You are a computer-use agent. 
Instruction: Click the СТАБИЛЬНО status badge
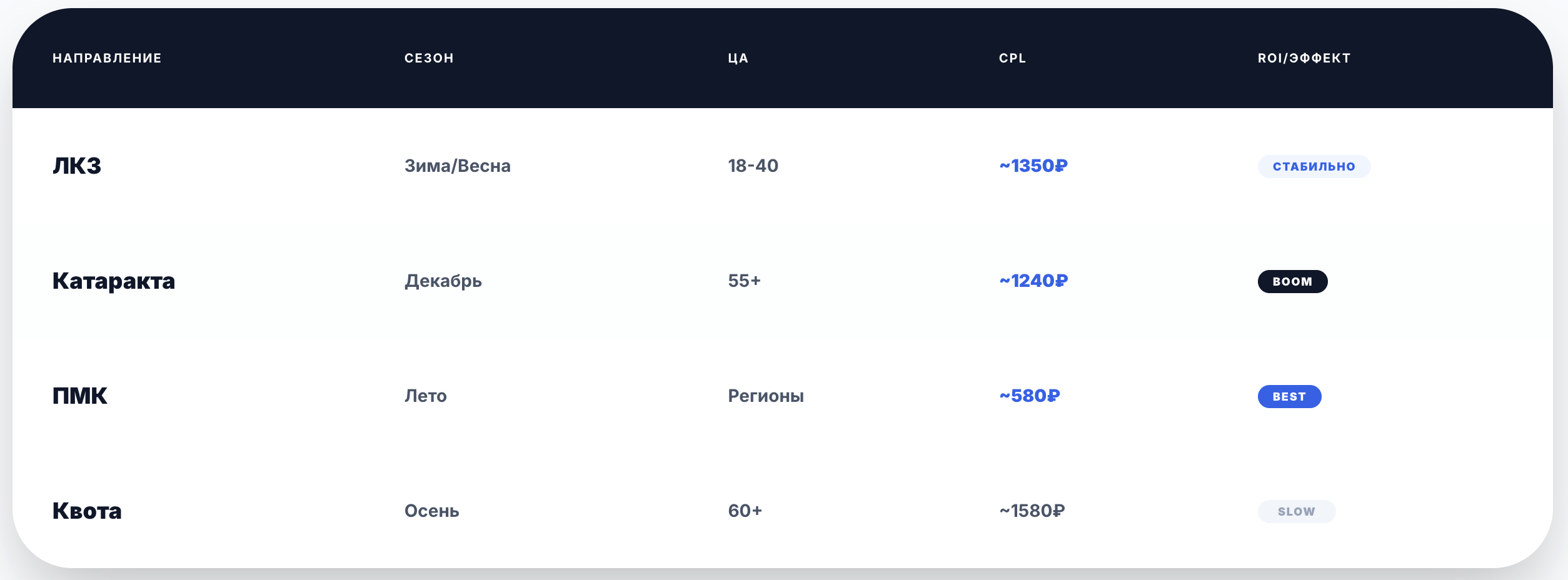[x=1314, y=166]
